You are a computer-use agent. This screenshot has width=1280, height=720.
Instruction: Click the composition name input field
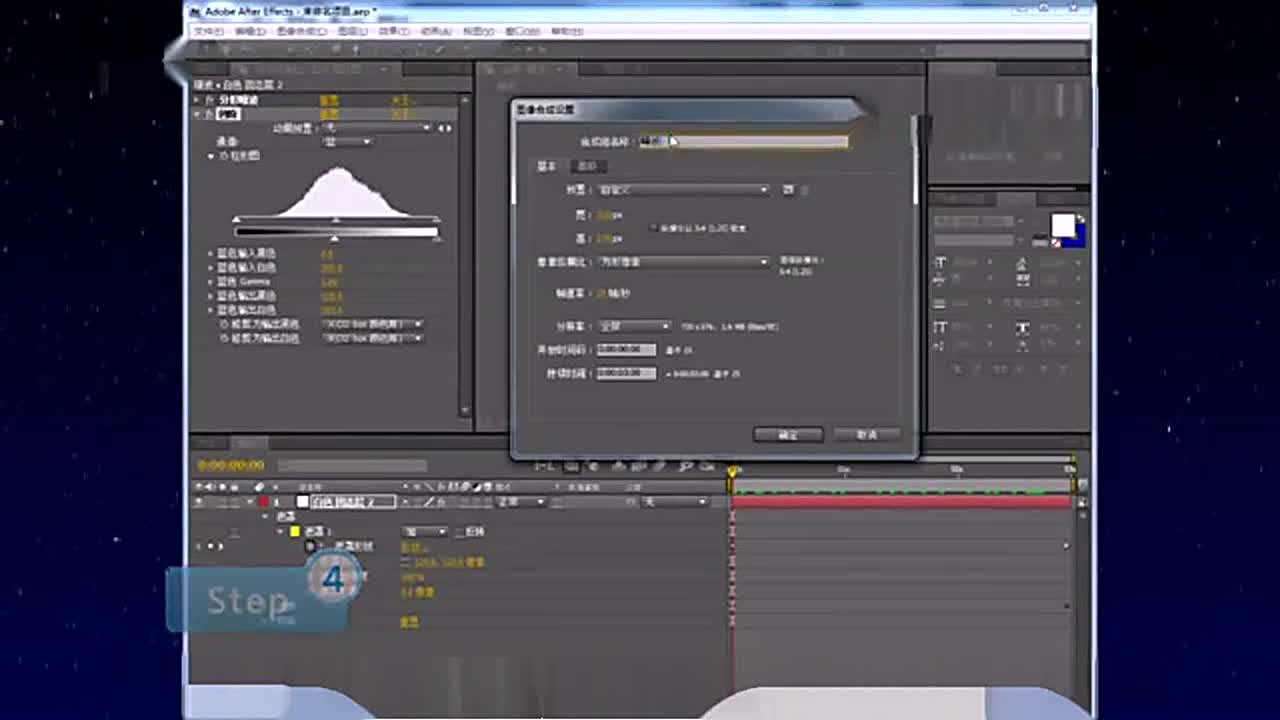pos(743,142)
